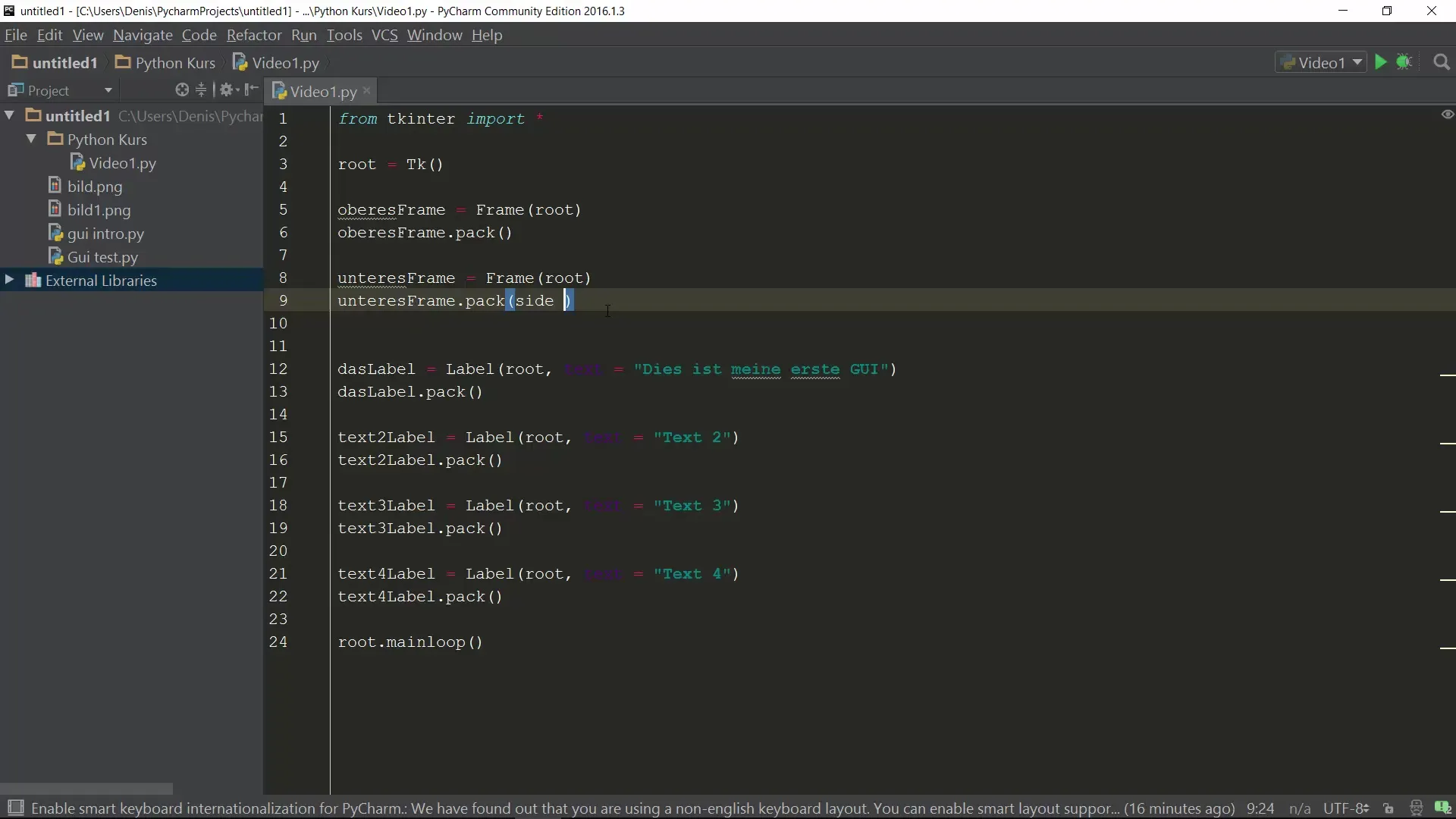This screenshot has height=819, width=1456.
Task: Click the Debug bug icon
Action: 1404,62
